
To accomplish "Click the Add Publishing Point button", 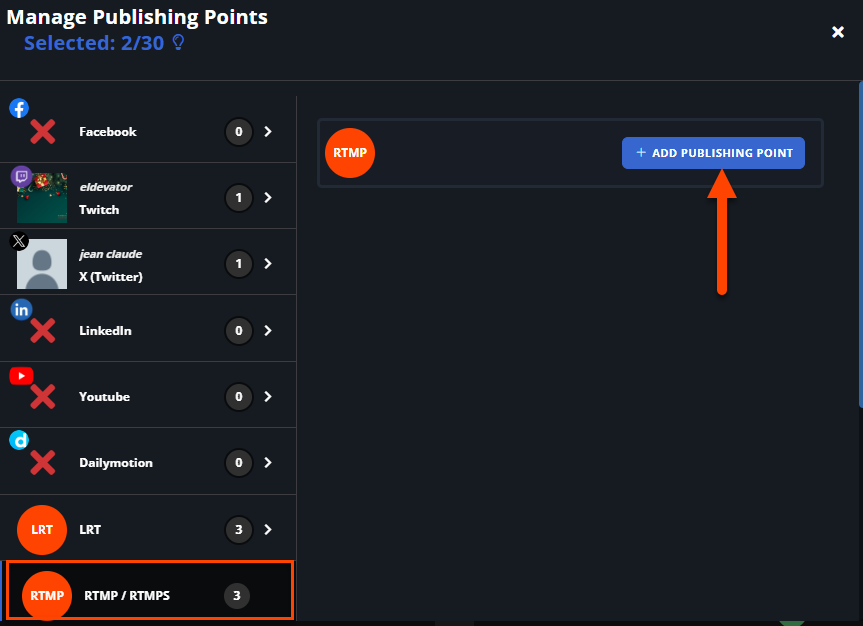I will [x=713, y=153].
